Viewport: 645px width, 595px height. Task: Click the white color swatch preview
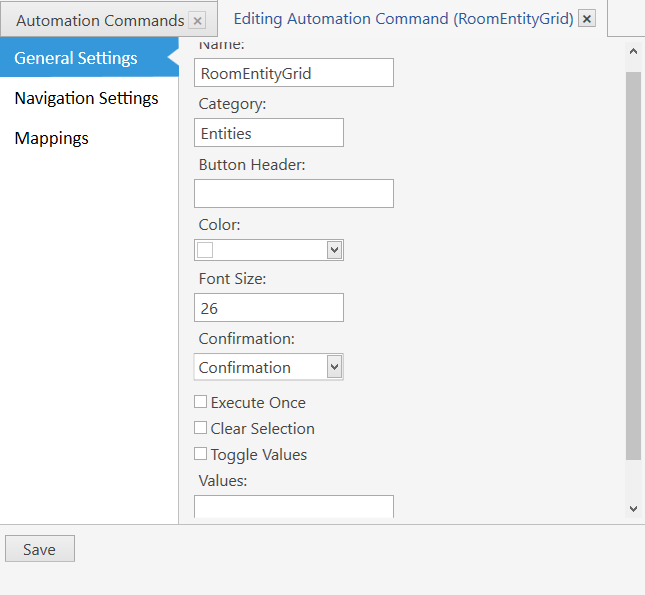205,250
